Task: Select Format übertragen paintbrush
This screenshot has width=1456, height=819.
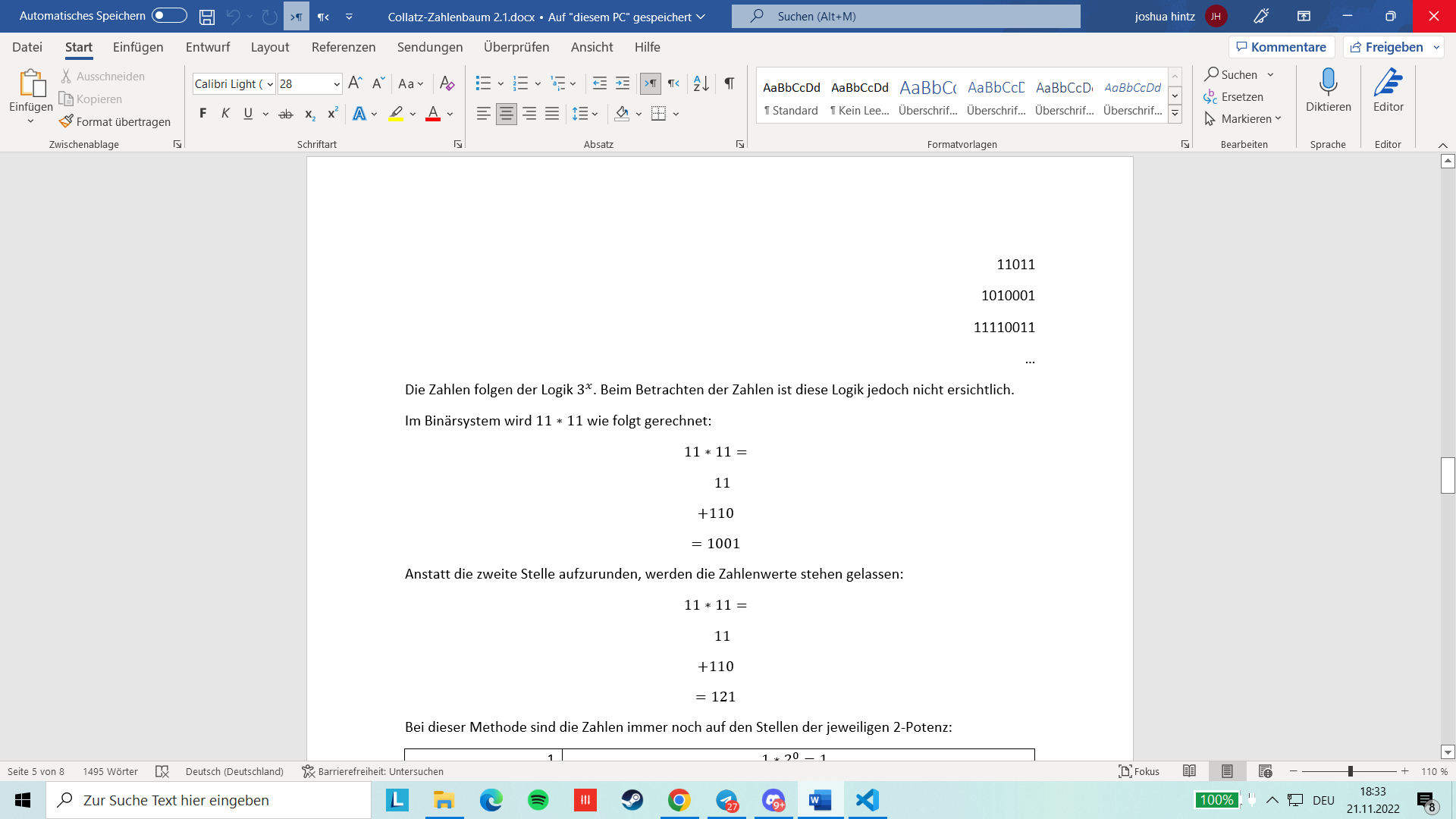Action: point(115,121)
